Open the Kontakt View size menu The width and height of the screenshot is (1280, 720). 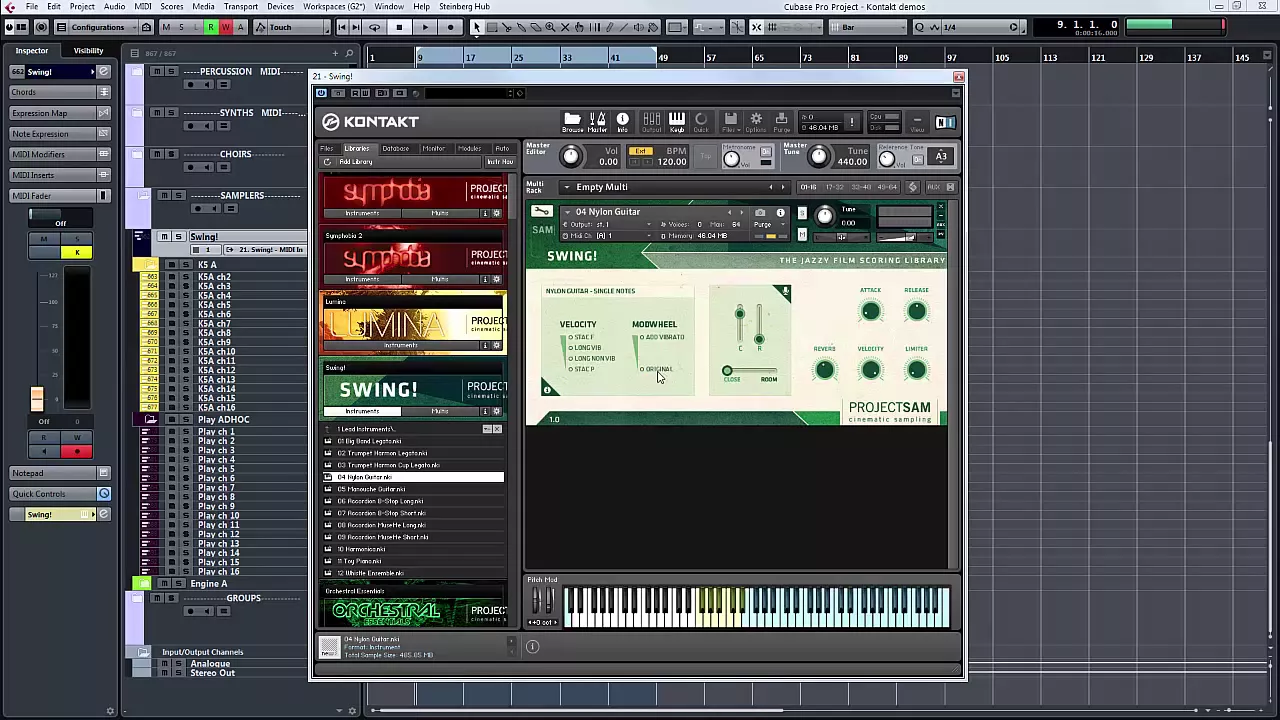click(x=917, y=122)
